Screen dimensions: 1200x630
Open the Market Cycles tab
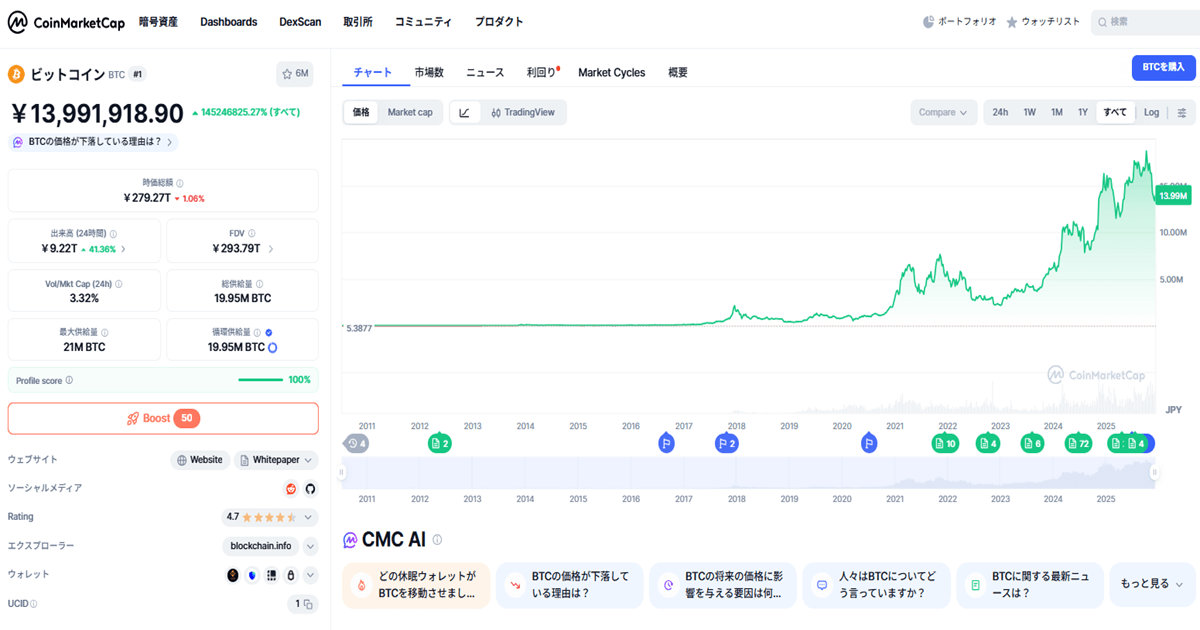611,73
